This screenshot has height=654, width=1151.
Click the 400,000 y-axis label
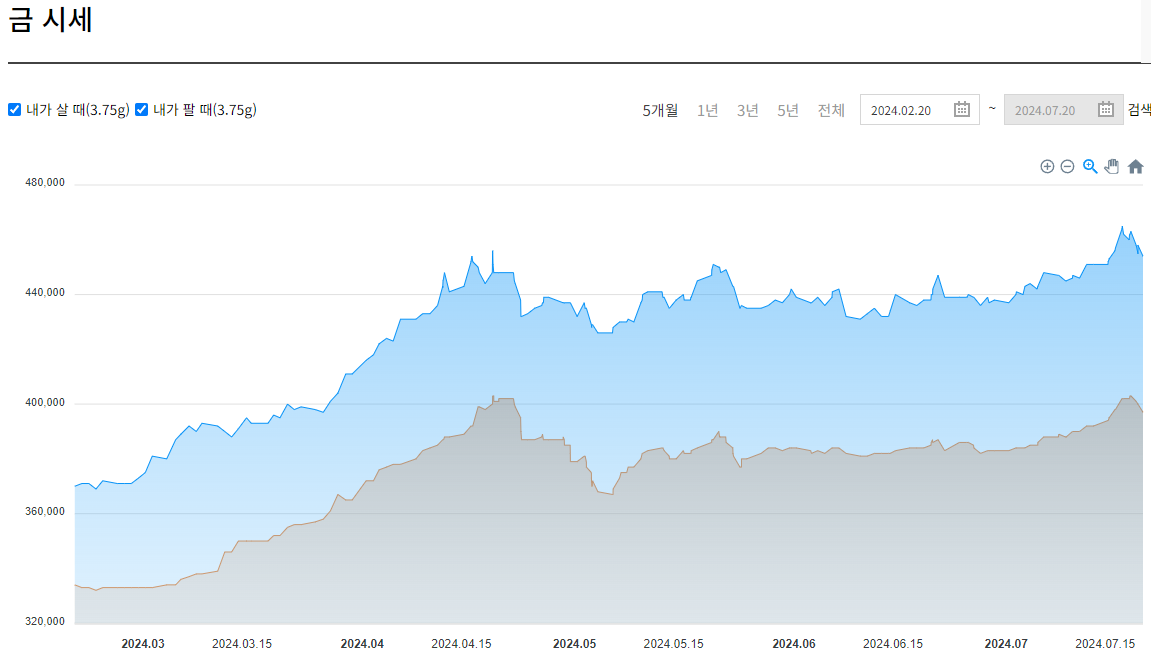45,403
